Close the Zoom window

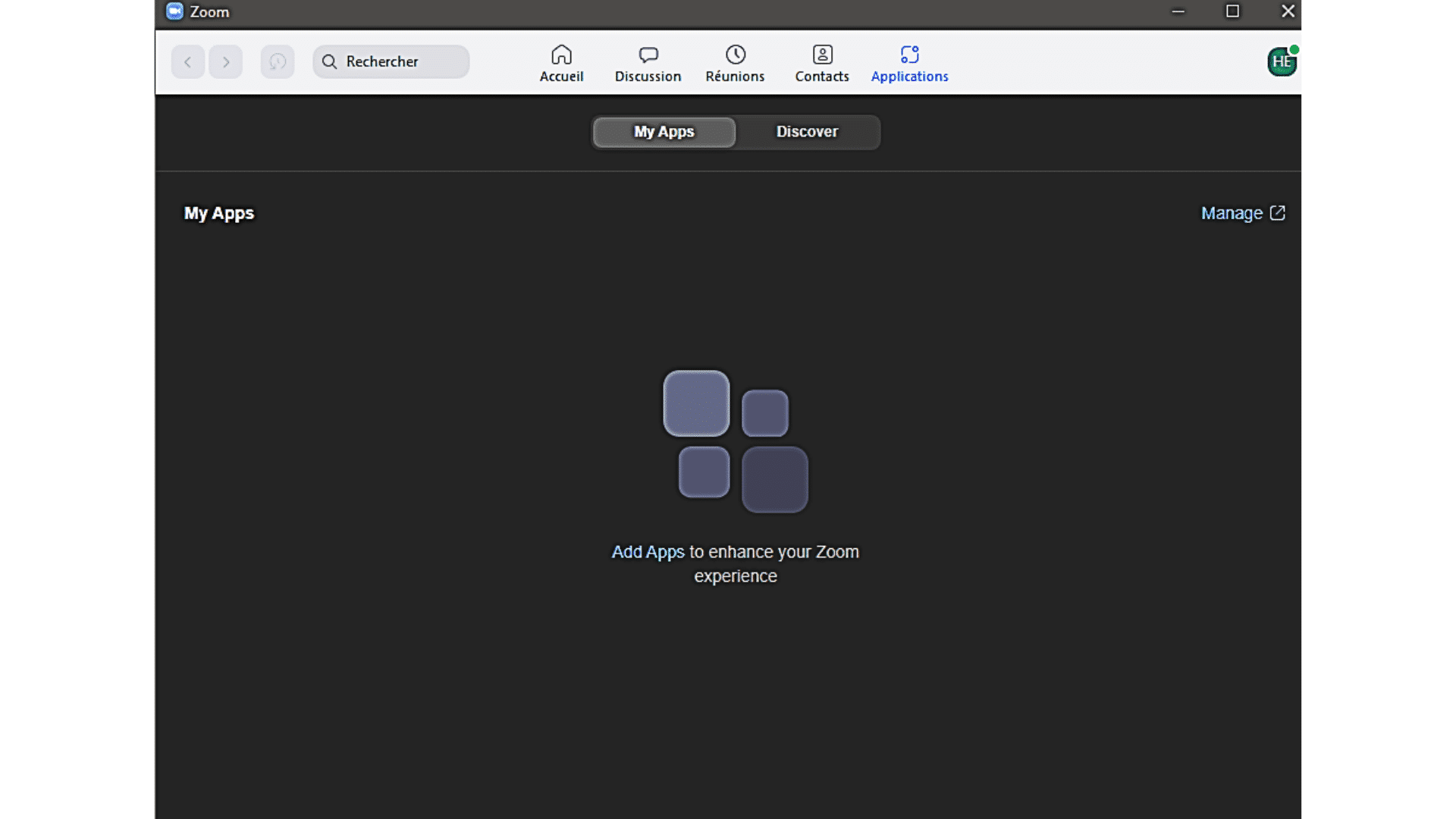(1288, 11)
